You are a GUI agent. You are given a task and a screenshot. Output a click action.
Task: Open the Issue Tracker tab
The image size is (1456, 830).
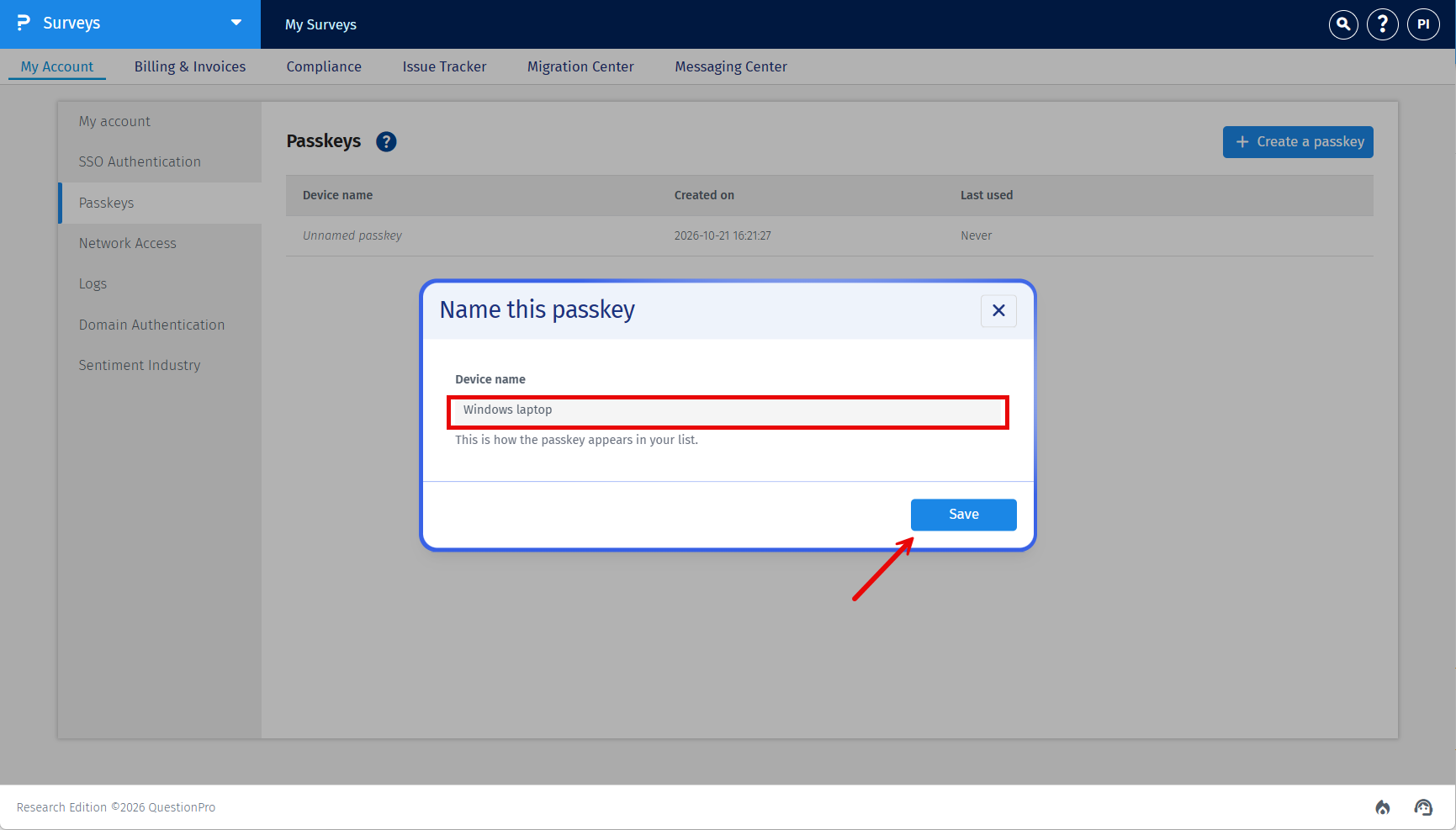click(444, 66)
